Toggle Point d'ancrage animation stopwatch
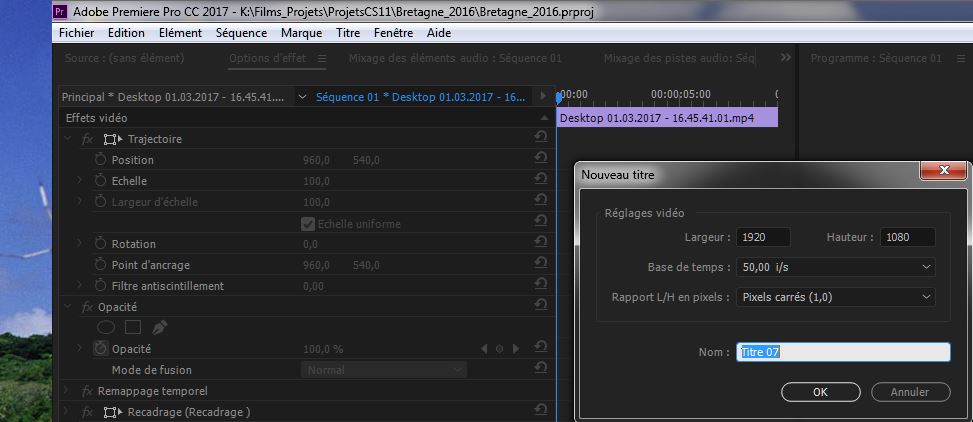Screen dimensions: 973x422 101,264
